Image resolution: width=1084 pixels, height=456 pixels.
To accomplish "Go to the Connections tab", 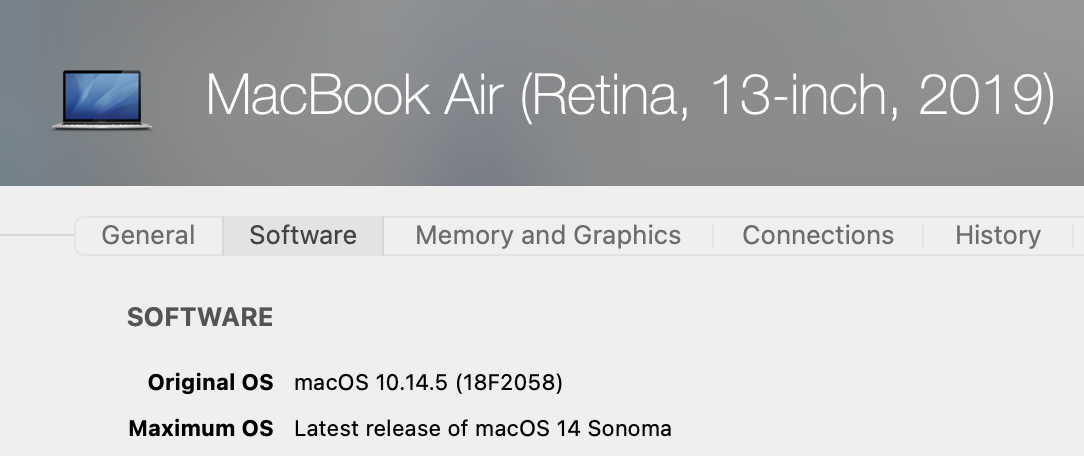I will 818,236.
